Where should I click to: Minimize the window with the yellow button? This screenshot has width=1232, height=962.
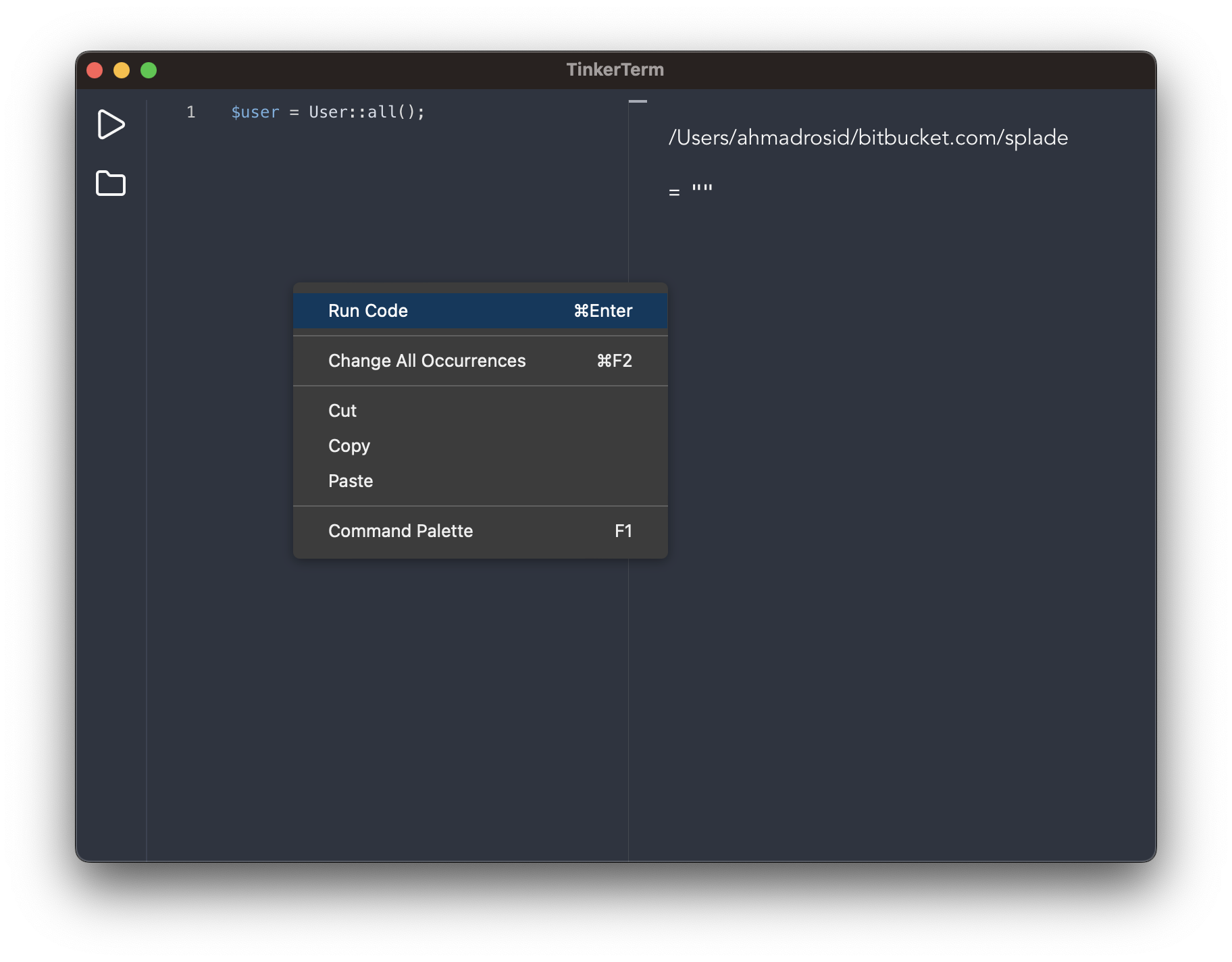pyautogui.click(x=122, y=70)
